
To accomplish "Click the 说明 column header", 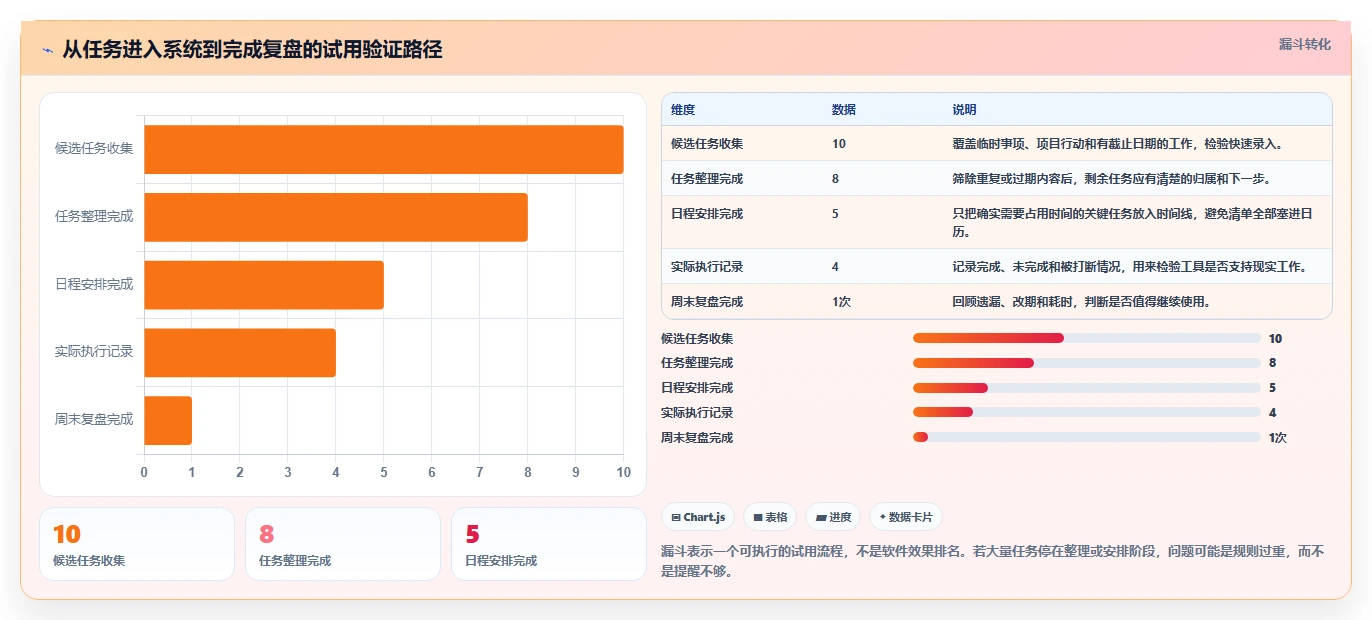I will (965, 109).
